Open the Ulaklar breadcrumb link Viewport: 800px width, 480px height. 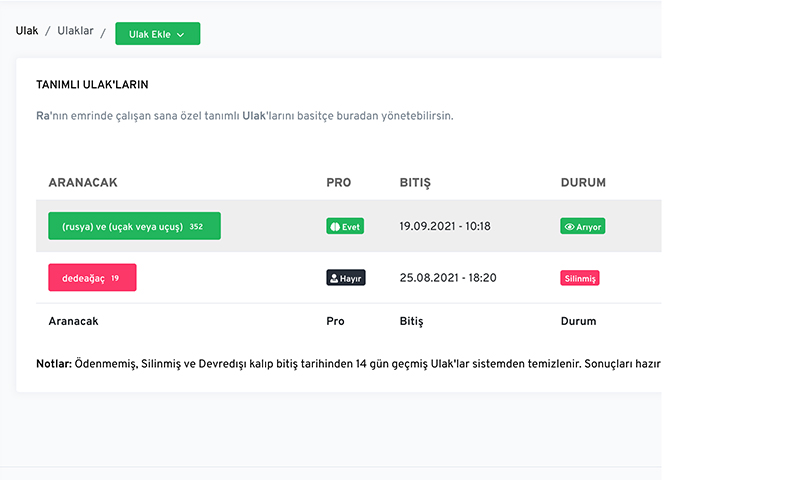75,31
